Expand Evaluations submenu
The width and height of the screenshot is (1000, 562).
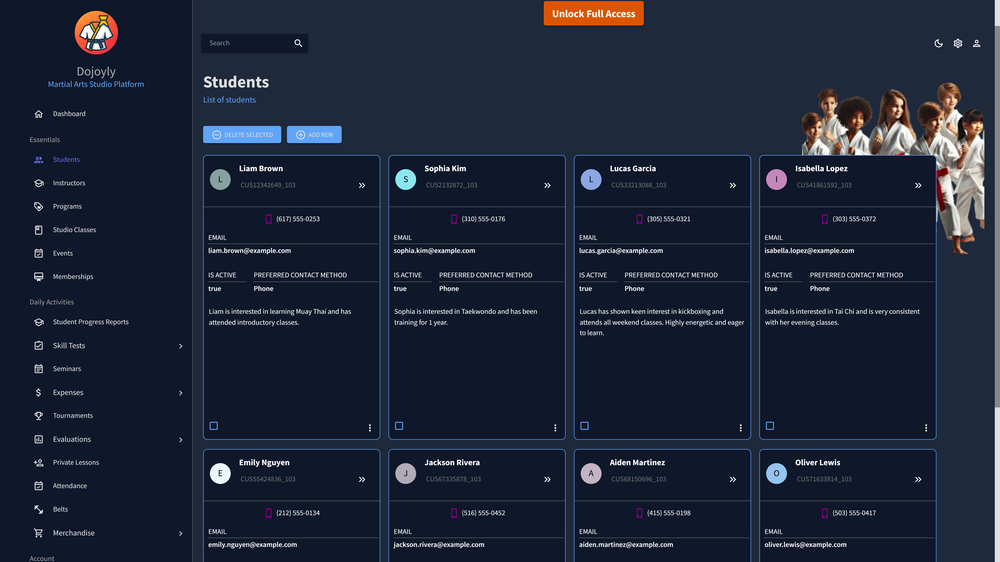pyautogui.click(x=180, y=440)
